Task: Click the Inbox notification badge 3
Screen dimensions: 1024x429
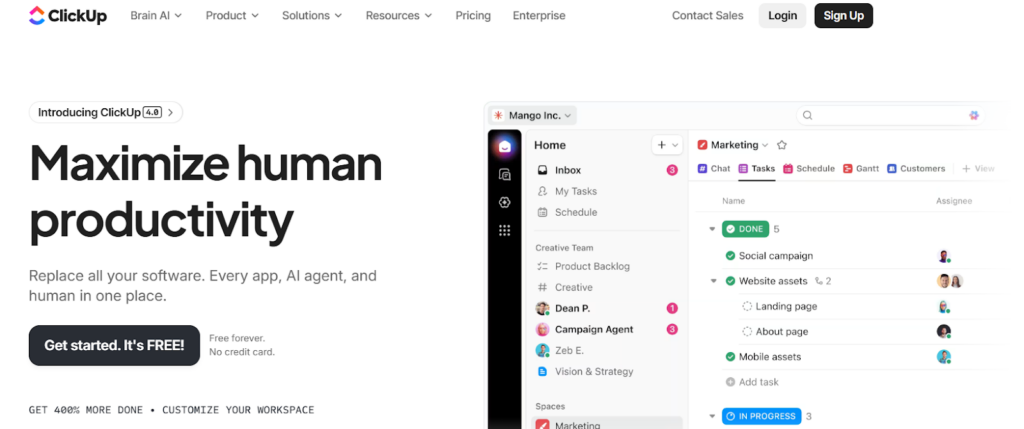Action: [672, 170]
